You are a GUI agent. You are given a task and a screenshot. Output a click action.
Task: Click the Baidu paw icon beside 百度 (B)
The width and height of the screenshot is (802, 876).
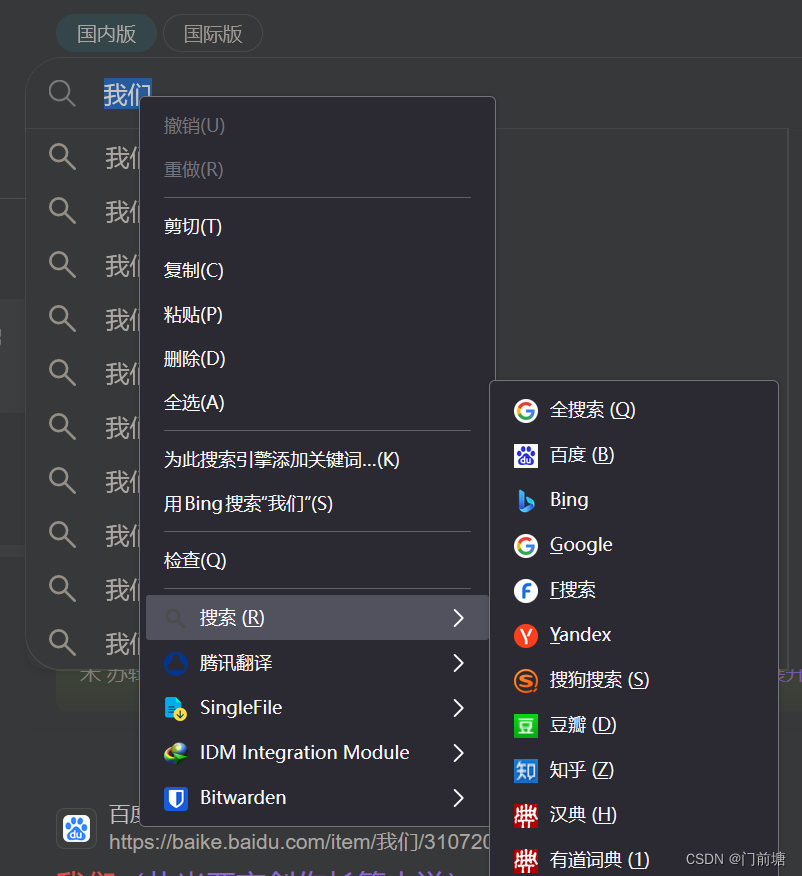point(526,456)
